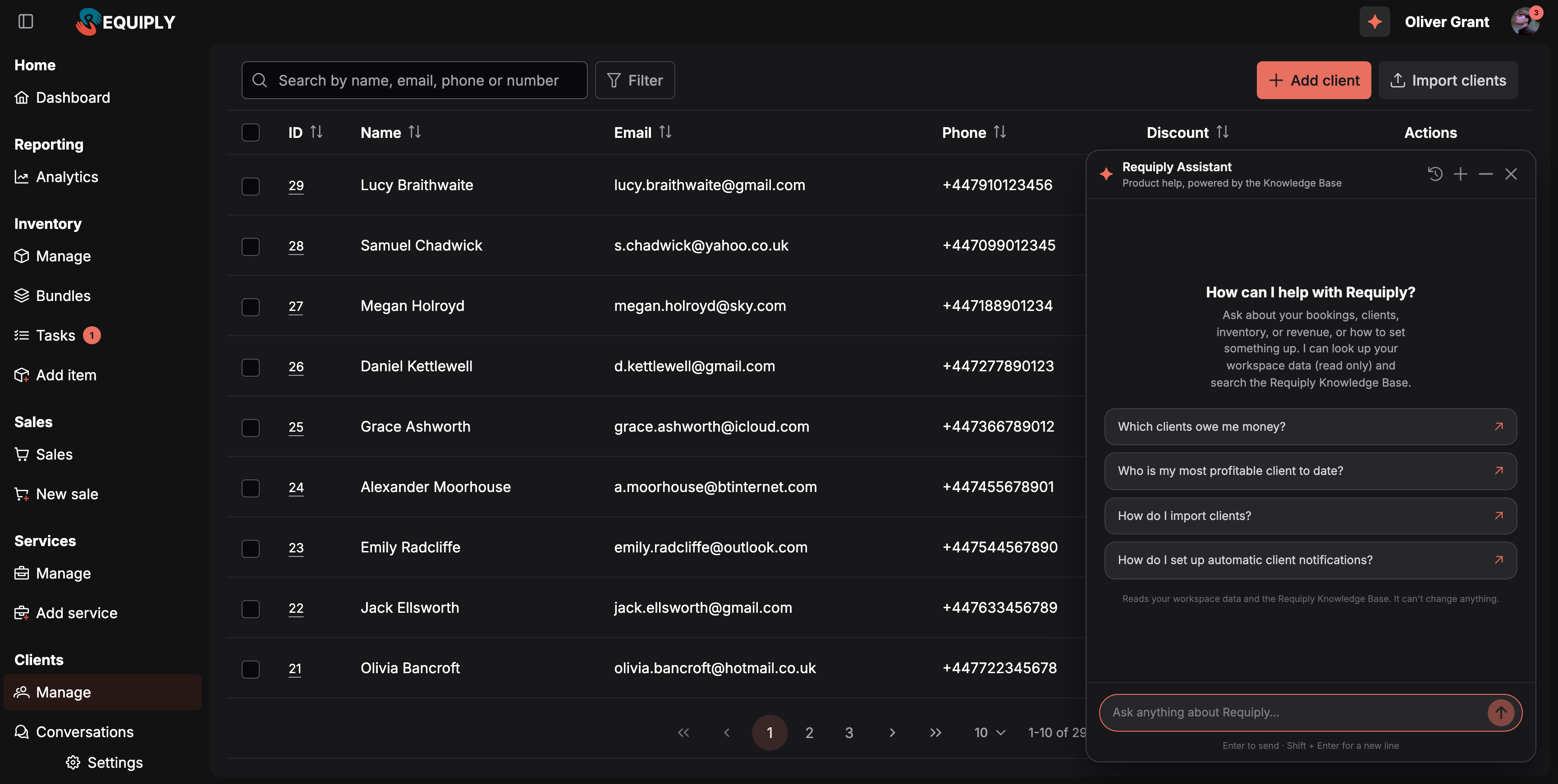
Task: View chat history in Requiply Assistant
Action: (1434, 174)
